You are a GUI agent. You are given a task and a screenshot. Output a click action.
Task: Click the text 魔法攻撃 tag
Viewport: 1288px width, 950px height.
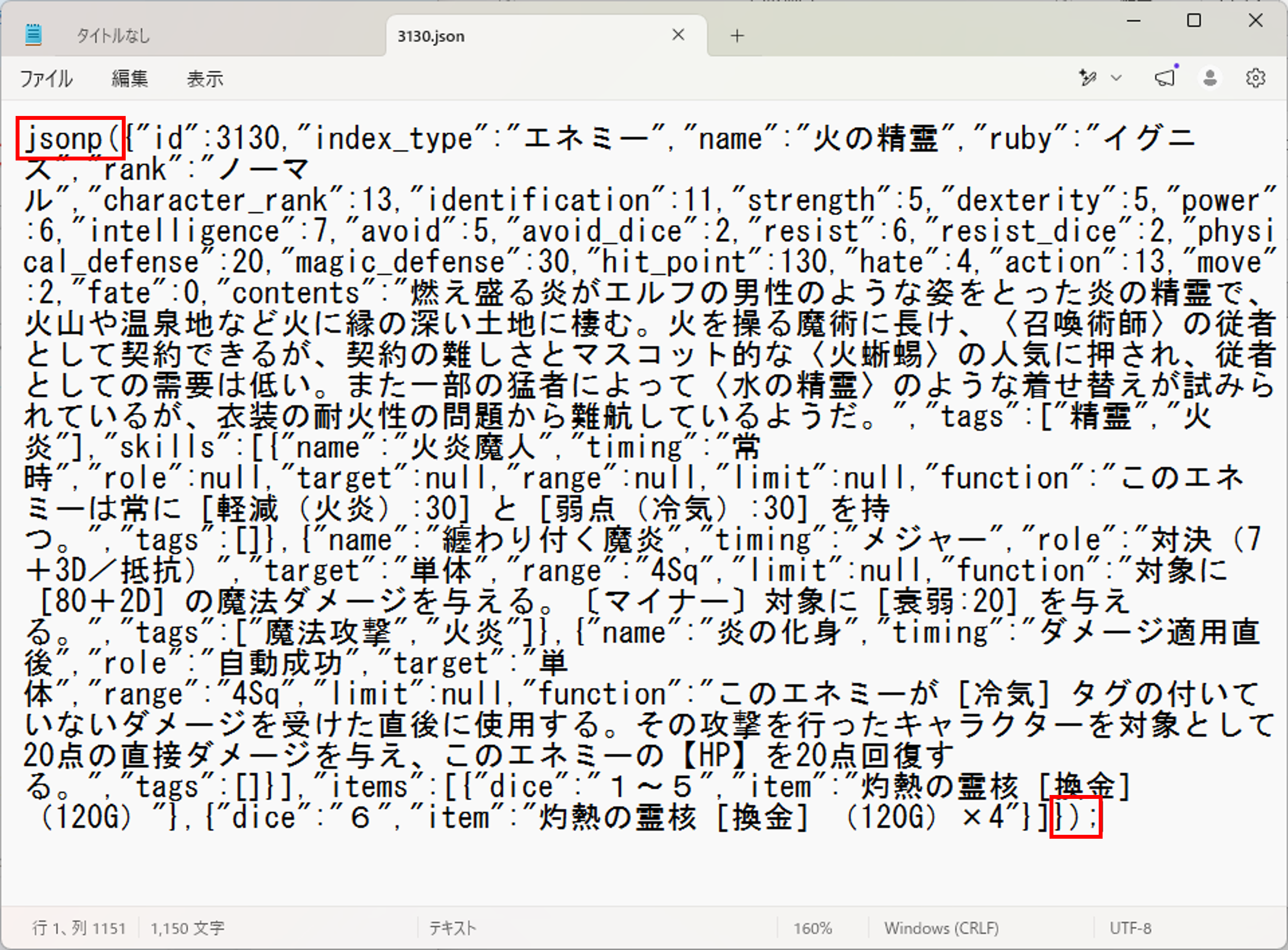(x=327, y=632)
